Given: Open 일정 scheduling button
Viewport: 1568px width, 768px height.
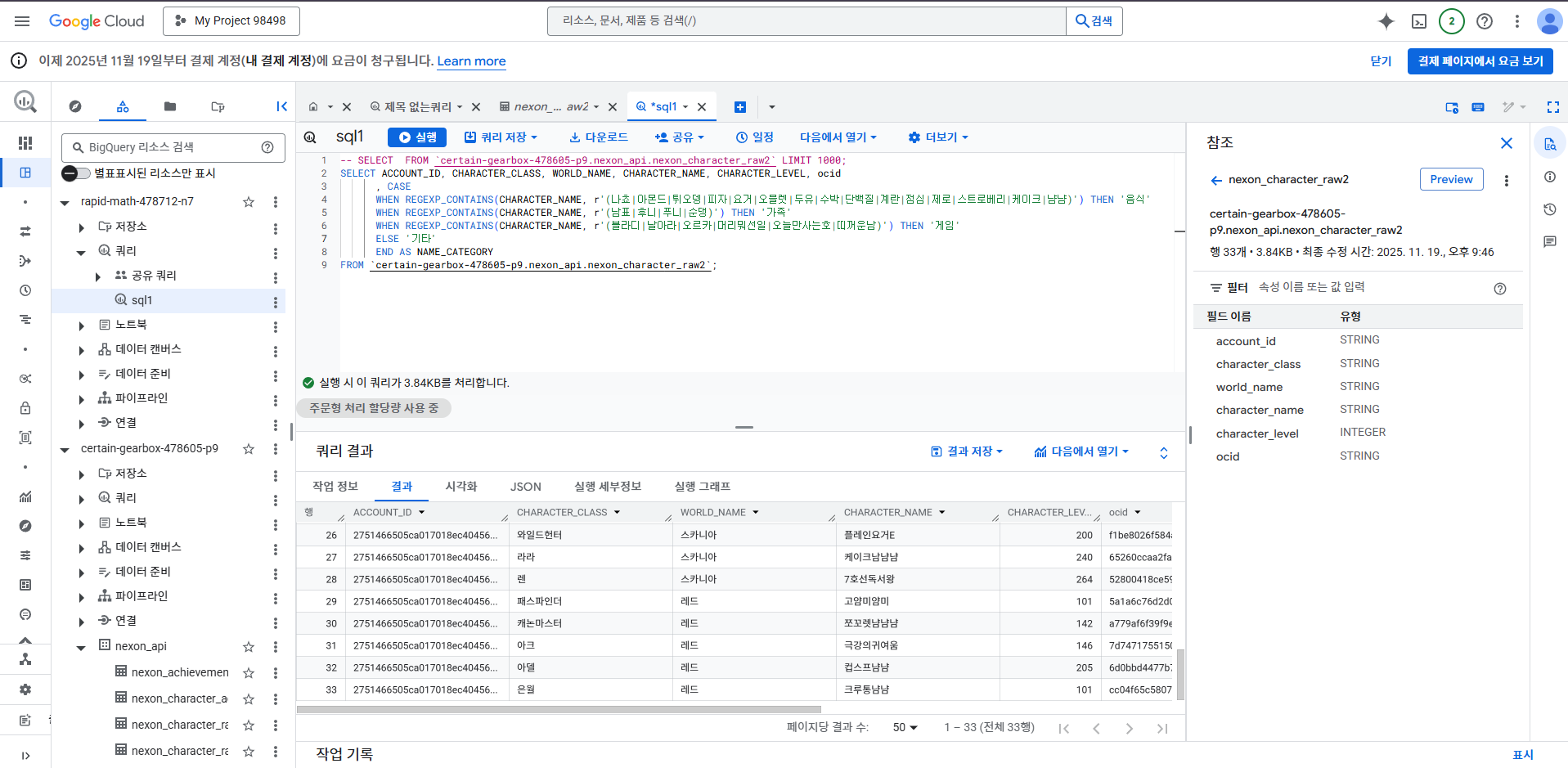Looking at the screenshot, I should point(754,137).
